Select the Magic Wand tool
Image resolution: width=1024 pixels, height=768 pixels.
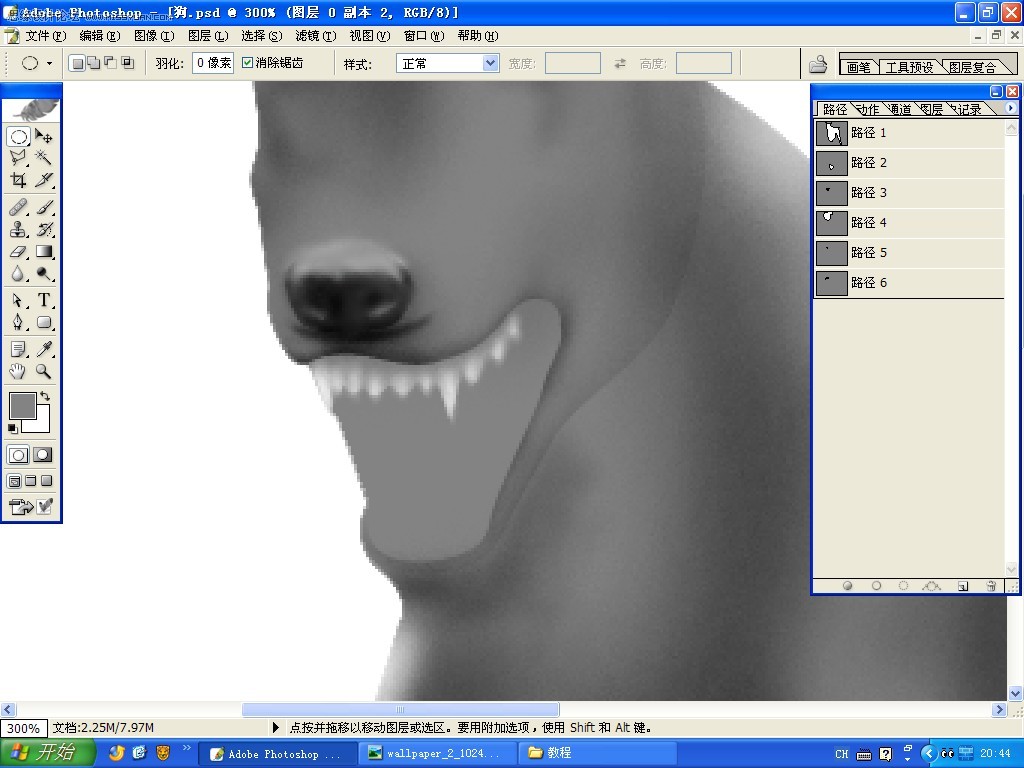pos(44,157)
